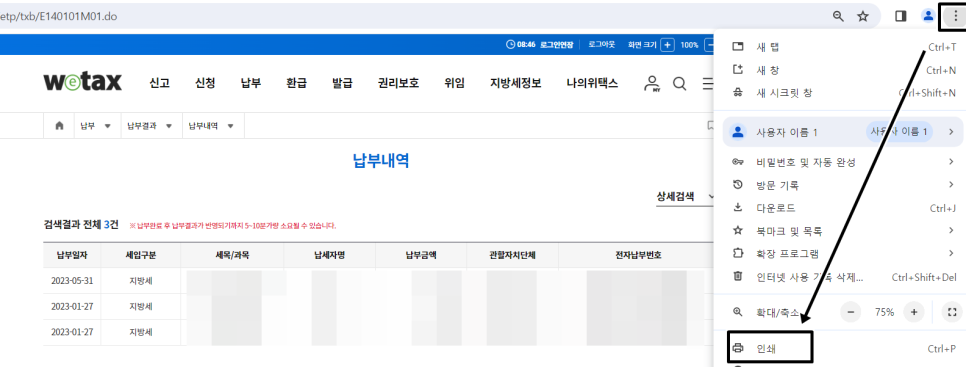Click 지방세 in the 2023-05-31 row
Image resolution: width=966 pixels, height=367 pixels.
pyautogui.click(x=141, y=281)
